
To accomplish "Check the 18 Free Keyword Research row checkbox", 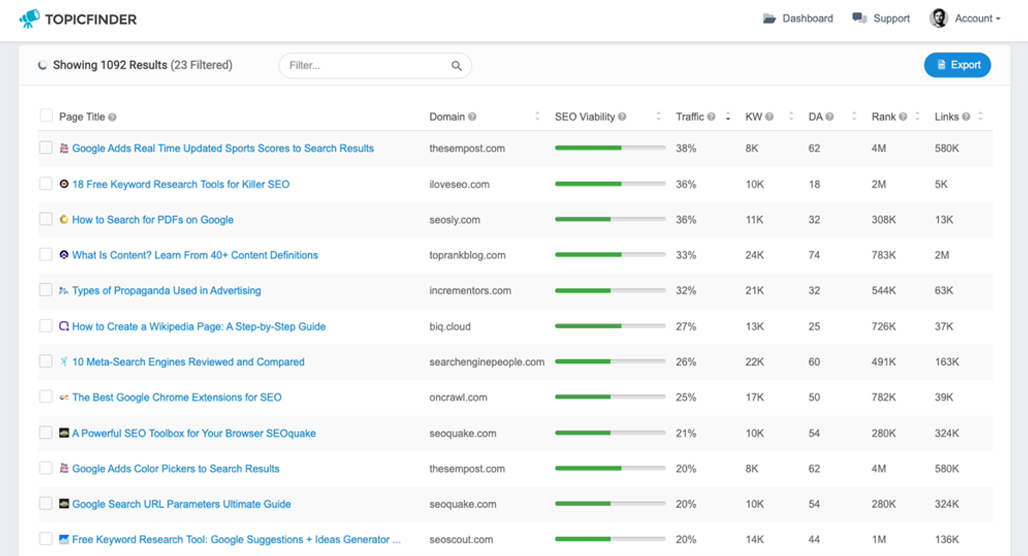I will 45,184.
